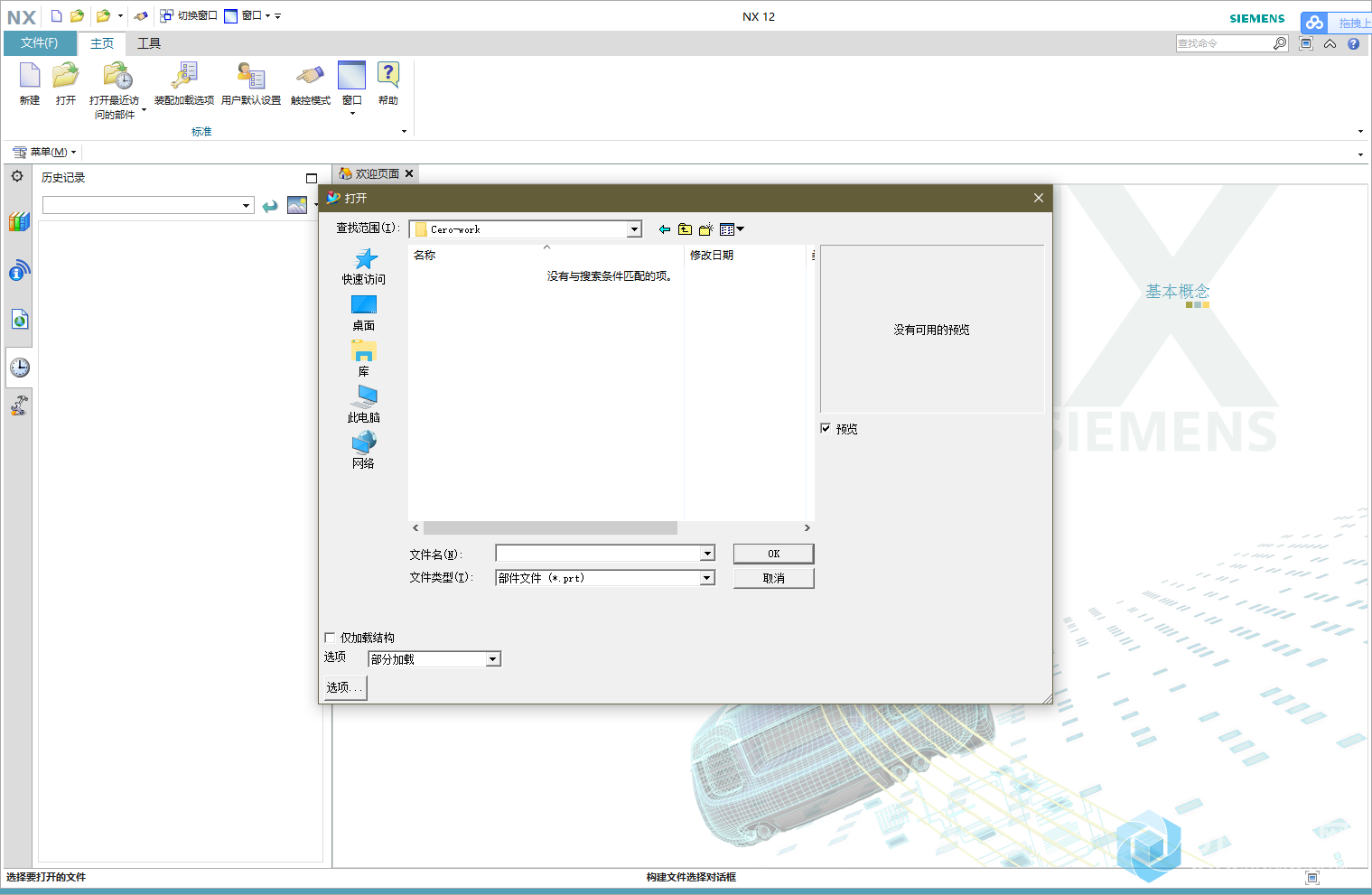
Task: Click the command search magnifier icon
Action: click(x=1280, y=43)
